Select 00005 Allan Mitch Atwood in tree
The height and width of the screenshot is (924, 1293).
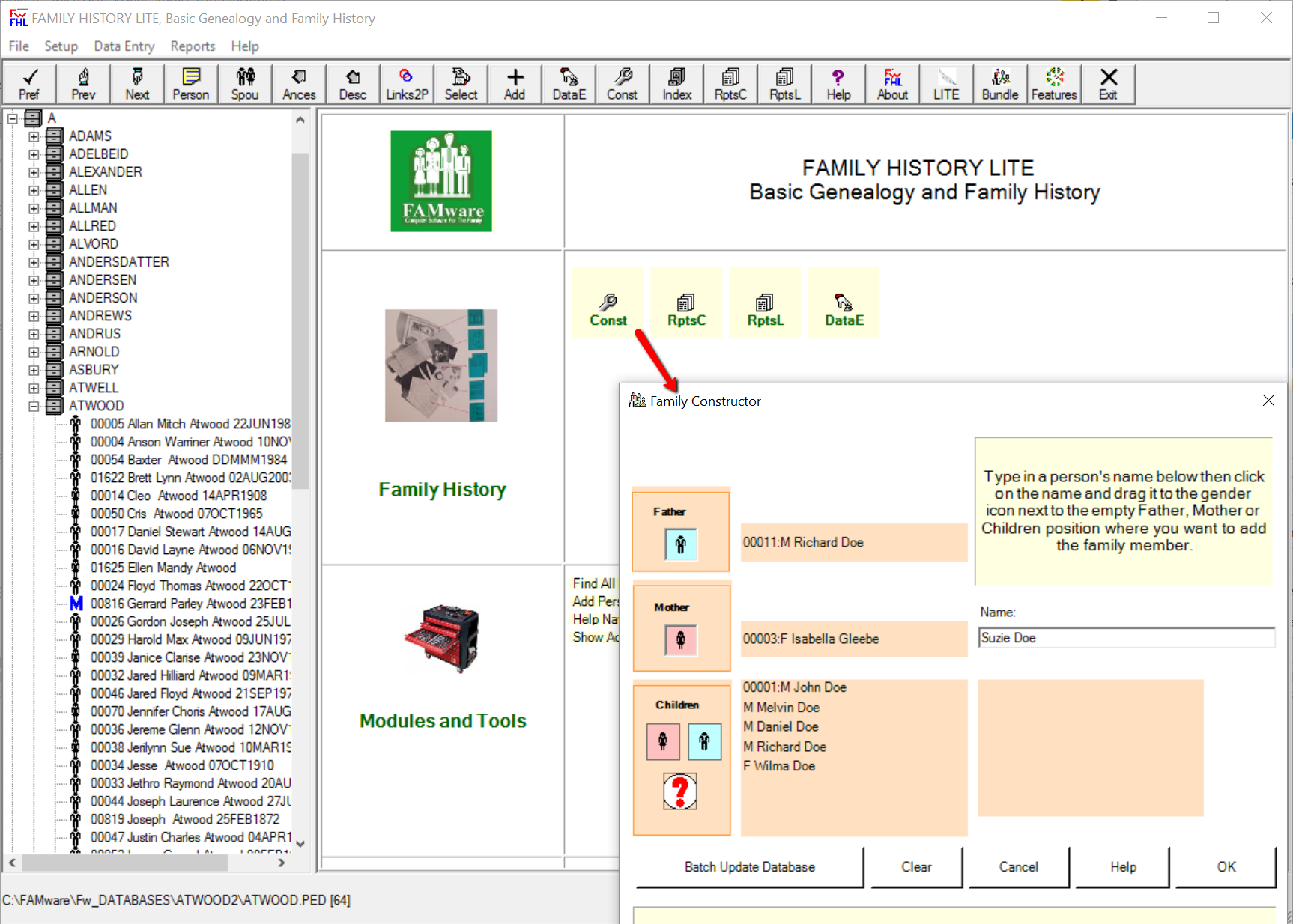[190, 424]
